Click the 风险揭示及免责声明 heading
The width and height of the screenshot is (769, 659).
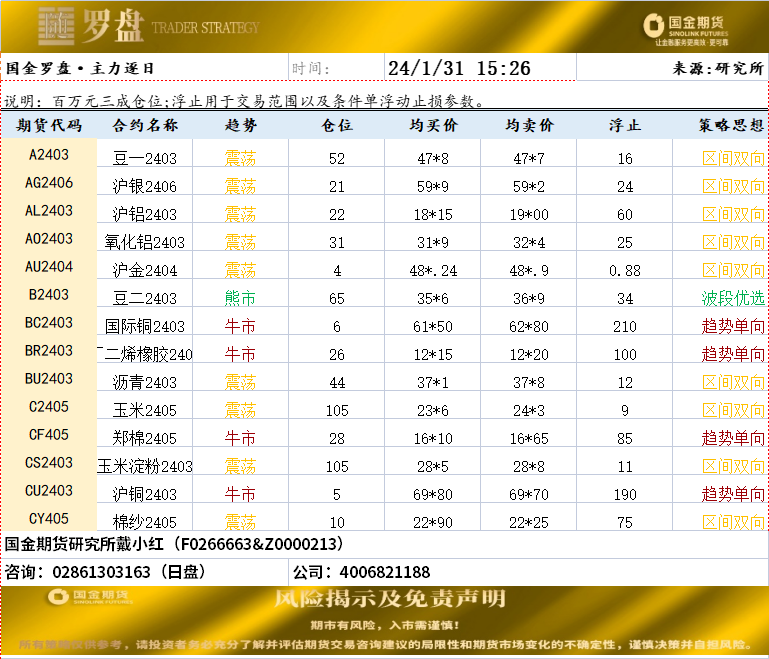tap(389, 598)
